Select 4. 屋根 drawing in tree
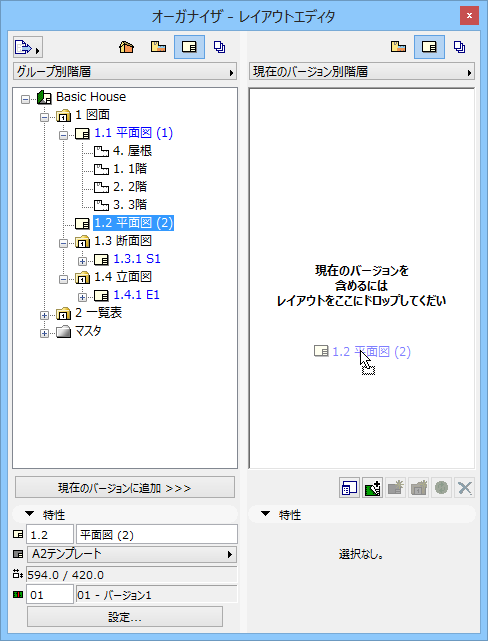 (132, 151)
